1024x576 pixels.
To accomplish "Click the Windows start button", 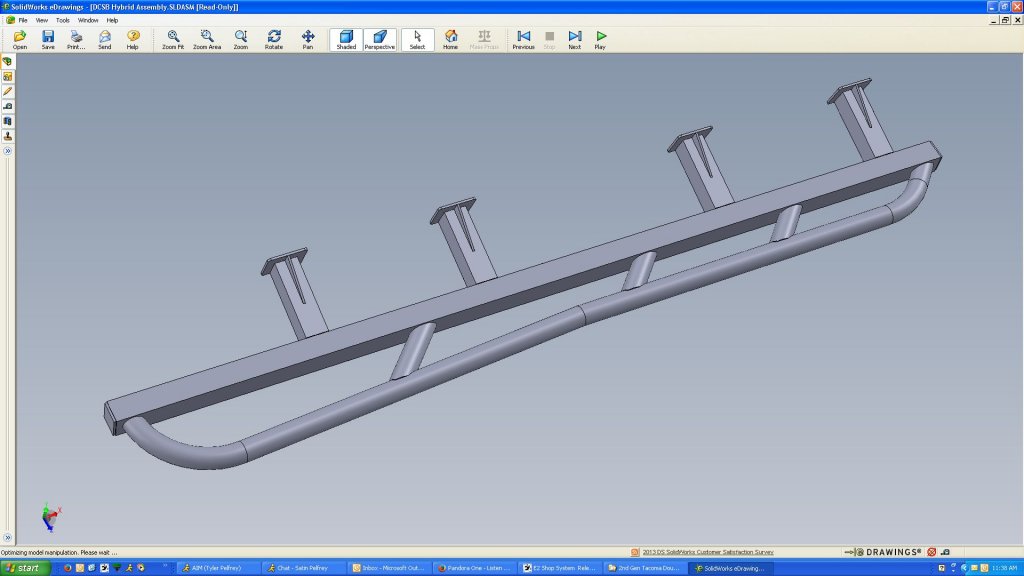I will tap(25, 568).
